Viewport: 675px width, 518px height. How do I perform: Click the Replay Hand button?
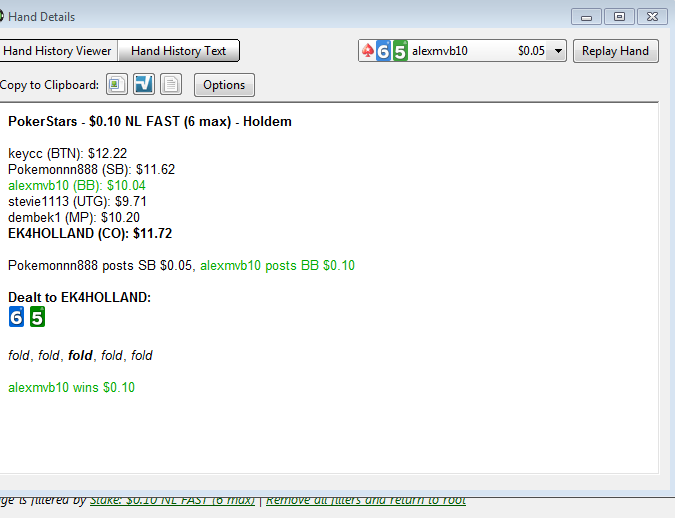[615, 51]
